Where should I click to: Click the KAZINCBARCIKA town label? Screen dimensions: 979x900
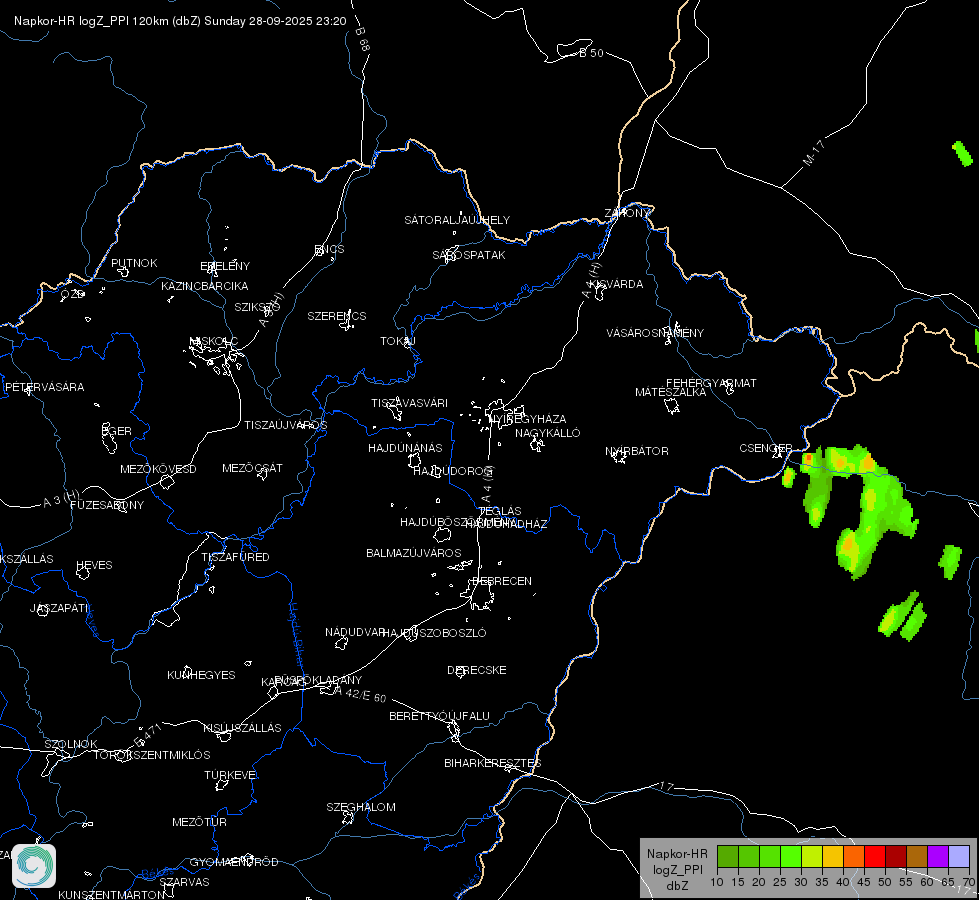[205, 286]
